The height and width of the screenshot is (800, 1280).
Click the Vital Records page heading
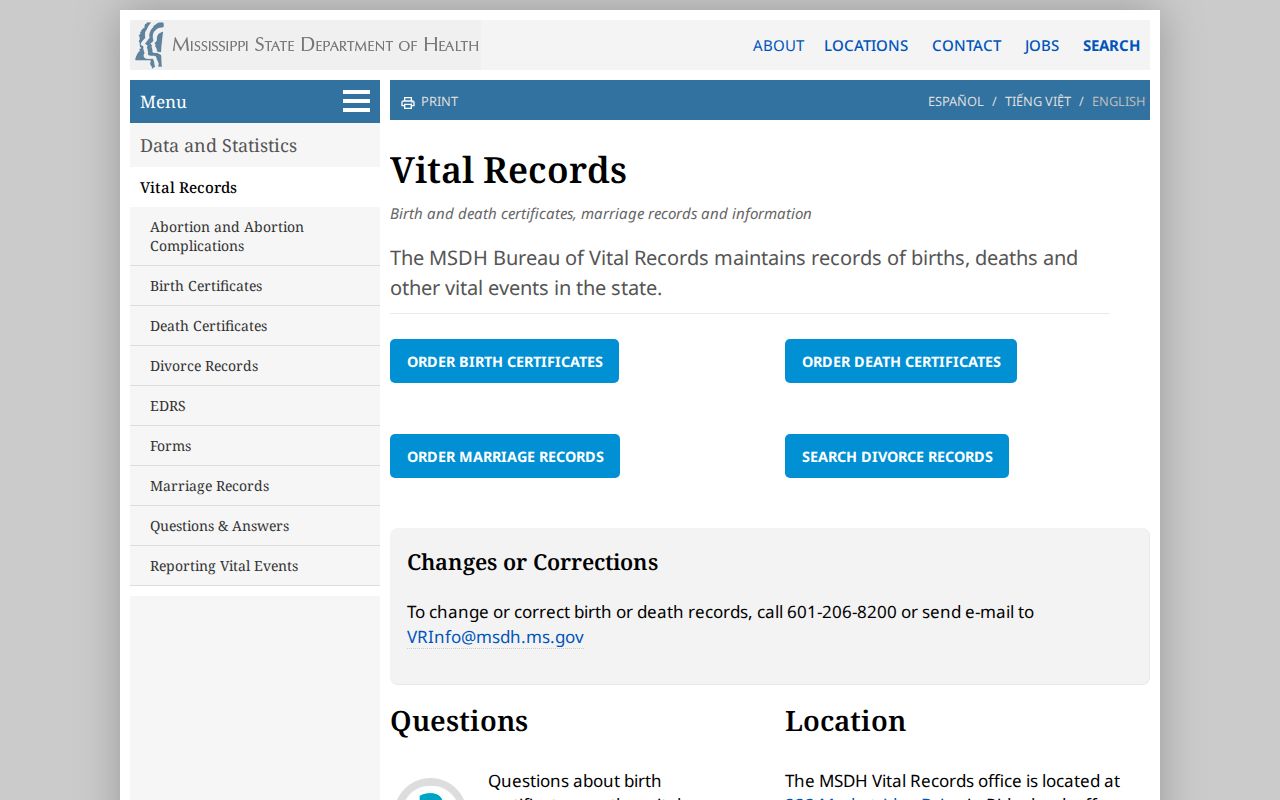508,170
